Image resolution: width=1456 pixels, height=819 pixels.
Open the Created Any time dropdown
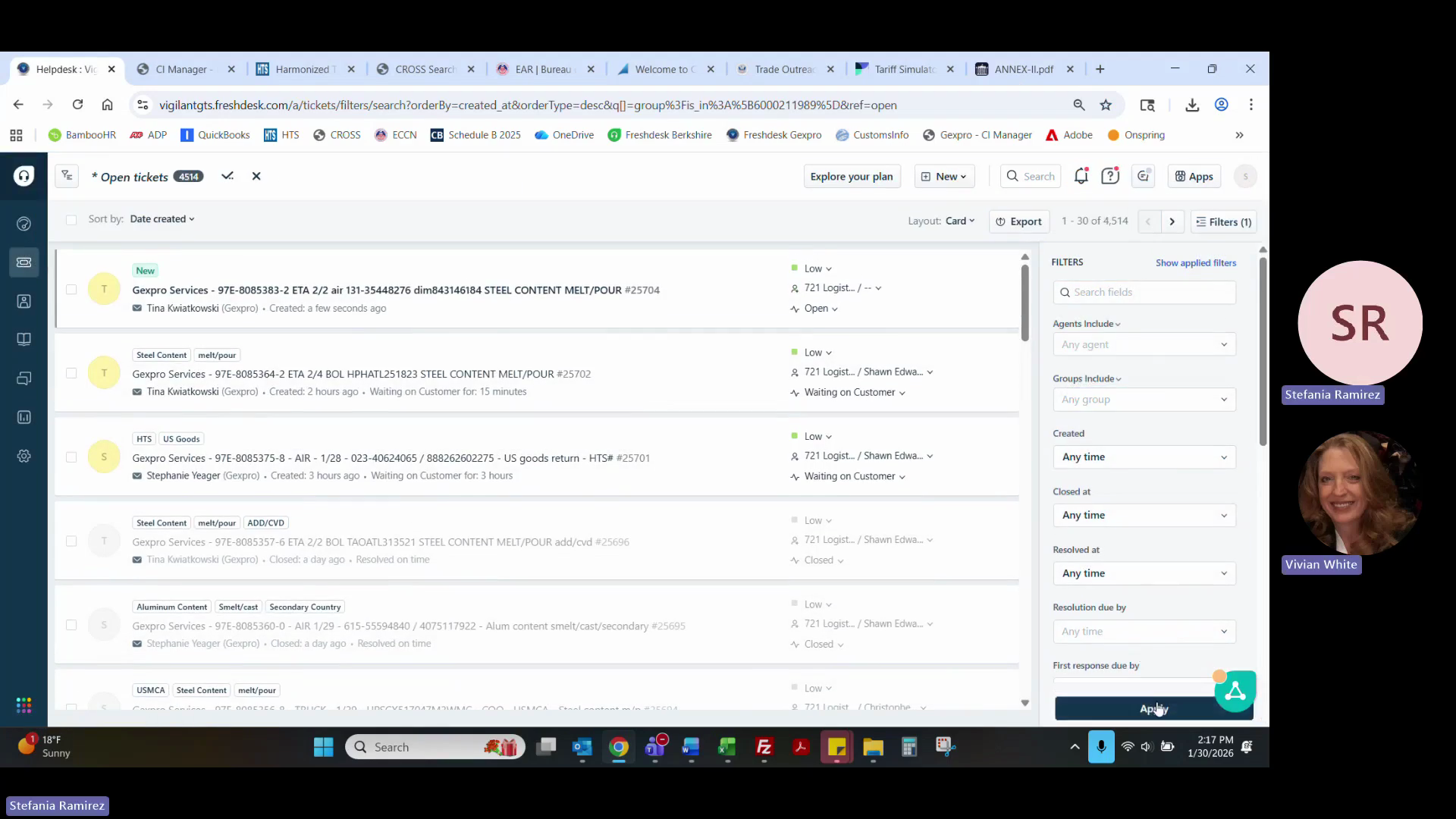(x=1144, y=457)
